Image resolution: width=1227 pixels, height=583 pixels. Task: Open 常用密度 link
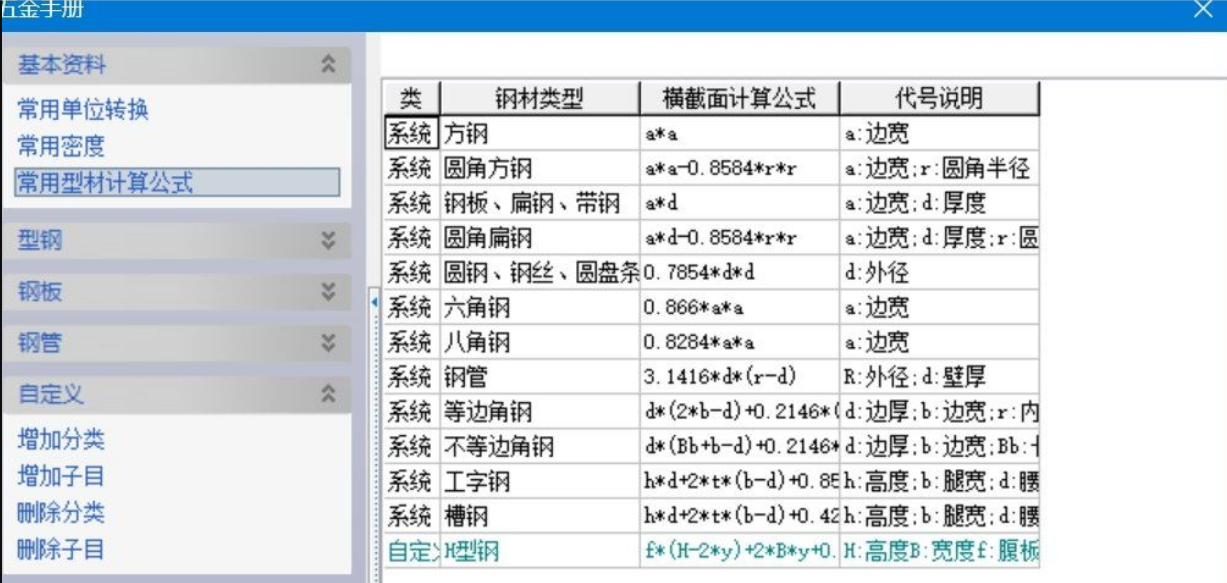[x=61, y=146]
